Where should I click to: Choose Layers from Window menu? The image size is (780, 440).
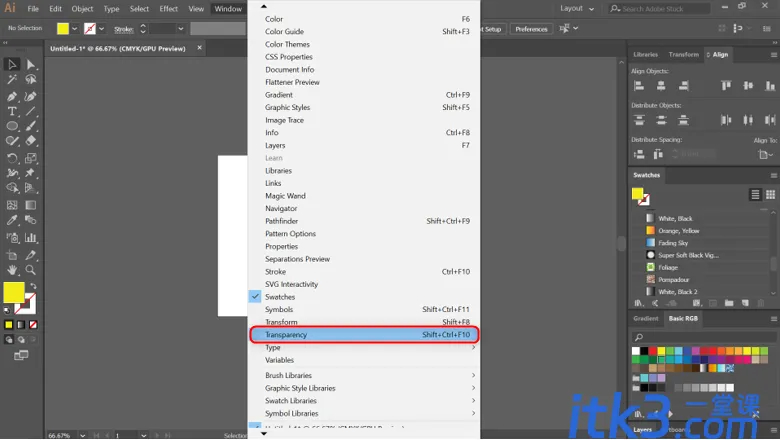pos(364,145)
